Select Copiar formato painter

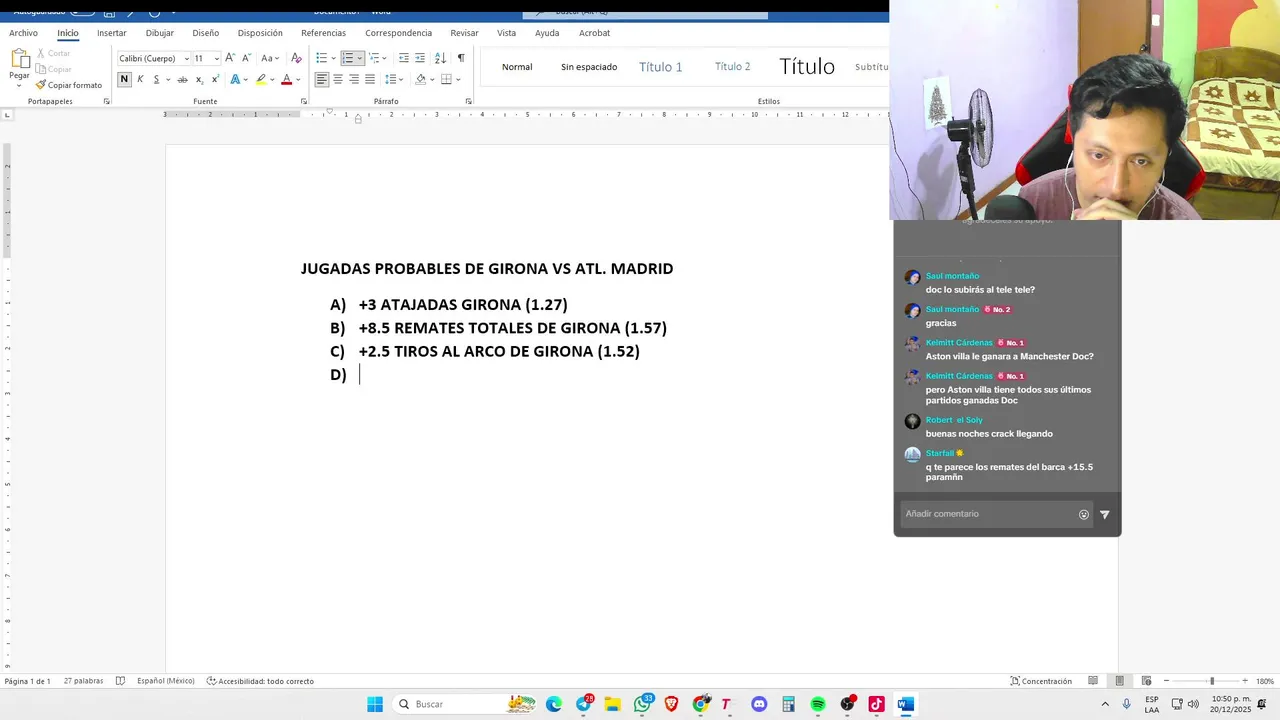pos(69,85)
